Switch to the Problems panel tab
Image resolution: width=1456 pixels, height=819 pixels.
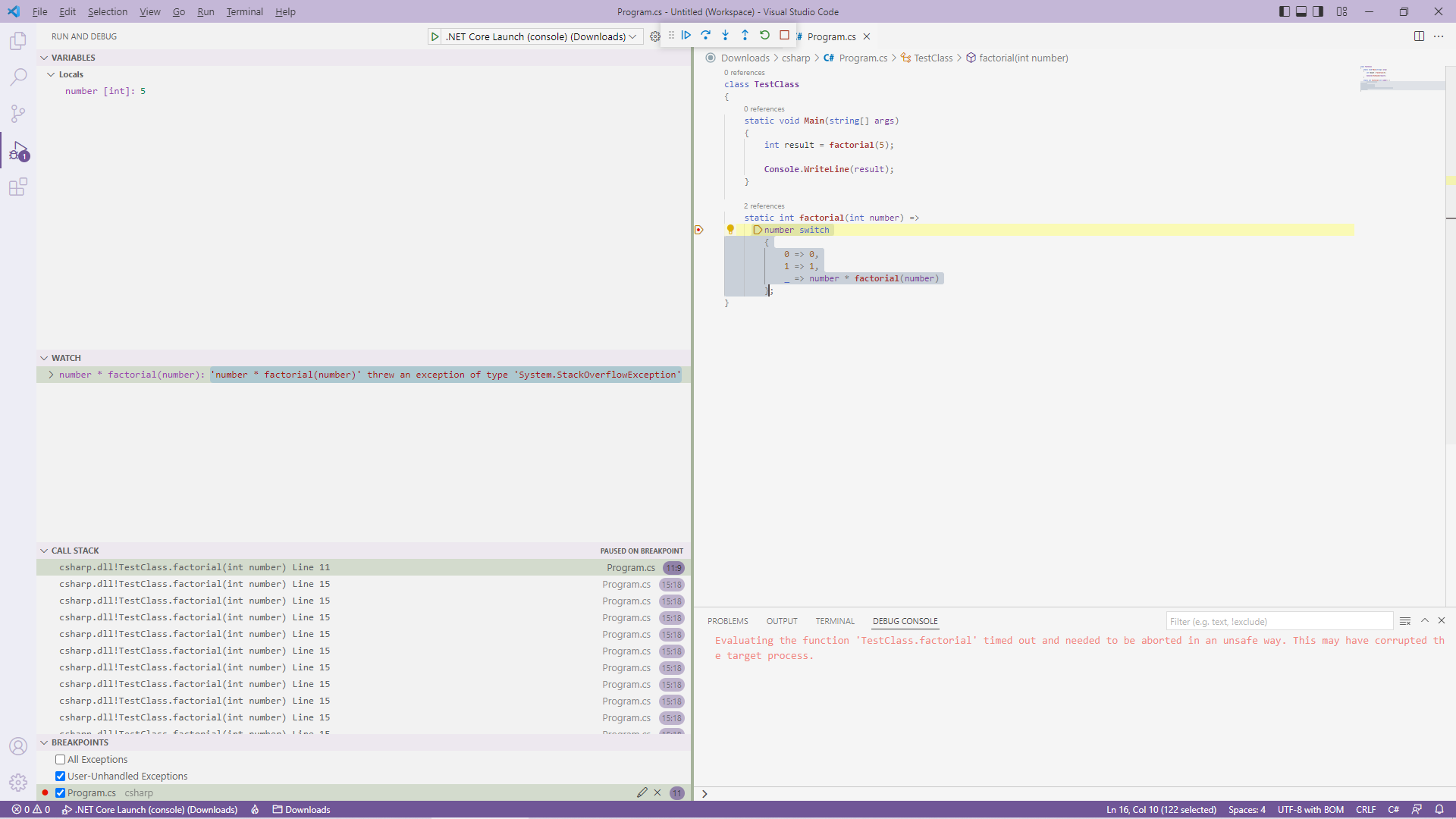coord(727,621)
